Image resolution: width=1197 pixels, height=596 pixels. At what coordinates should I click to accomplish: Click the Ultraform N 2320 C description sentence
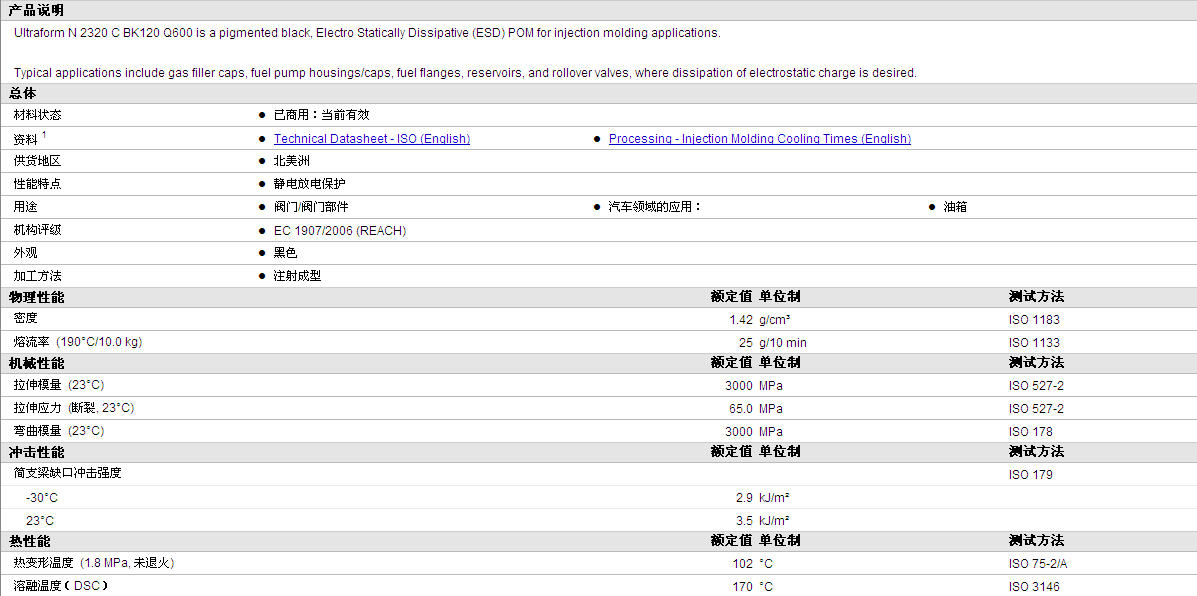point(367,33)
